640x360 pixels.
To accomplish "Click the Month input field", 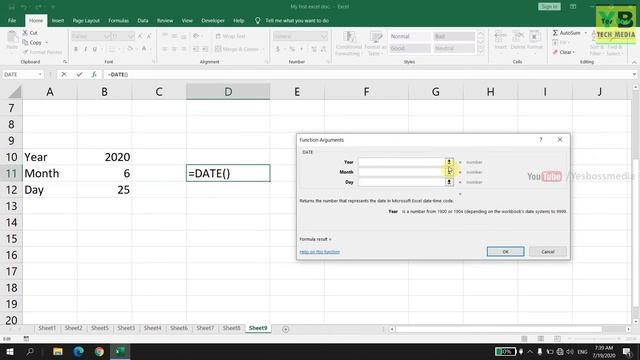I will click(x=401, y=172).
